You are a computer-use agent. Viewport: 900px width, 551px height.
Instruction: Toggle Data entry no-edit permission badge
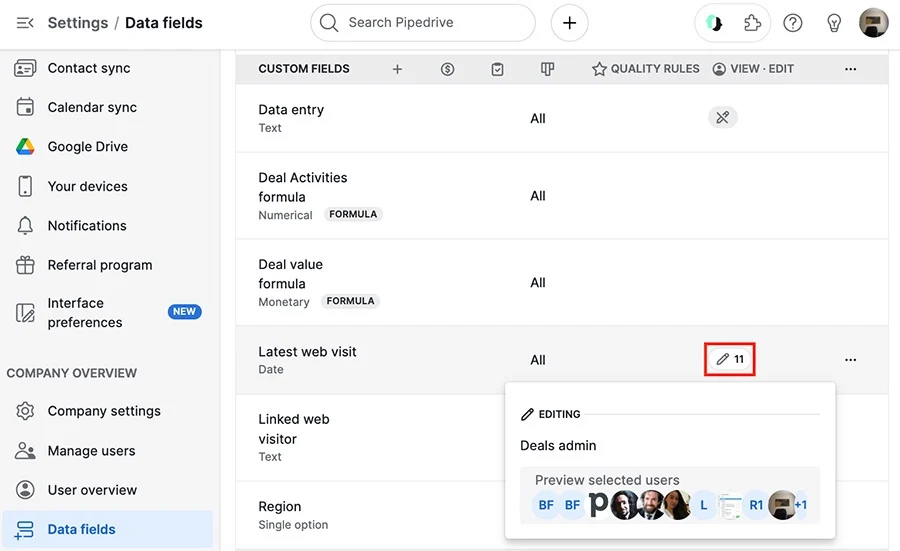pyautogui.click(x=723, y=118)
